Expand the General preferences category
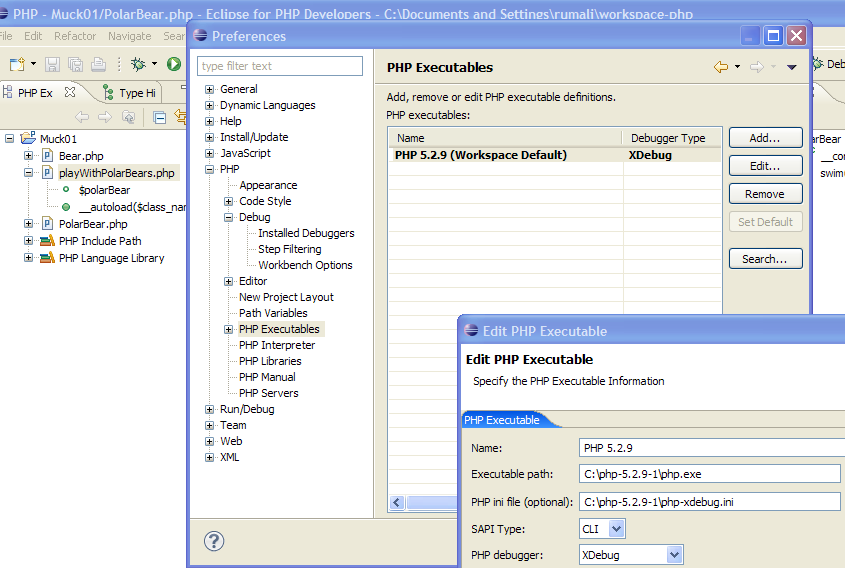Screen dimensions: 845x568 click(210, 89)
